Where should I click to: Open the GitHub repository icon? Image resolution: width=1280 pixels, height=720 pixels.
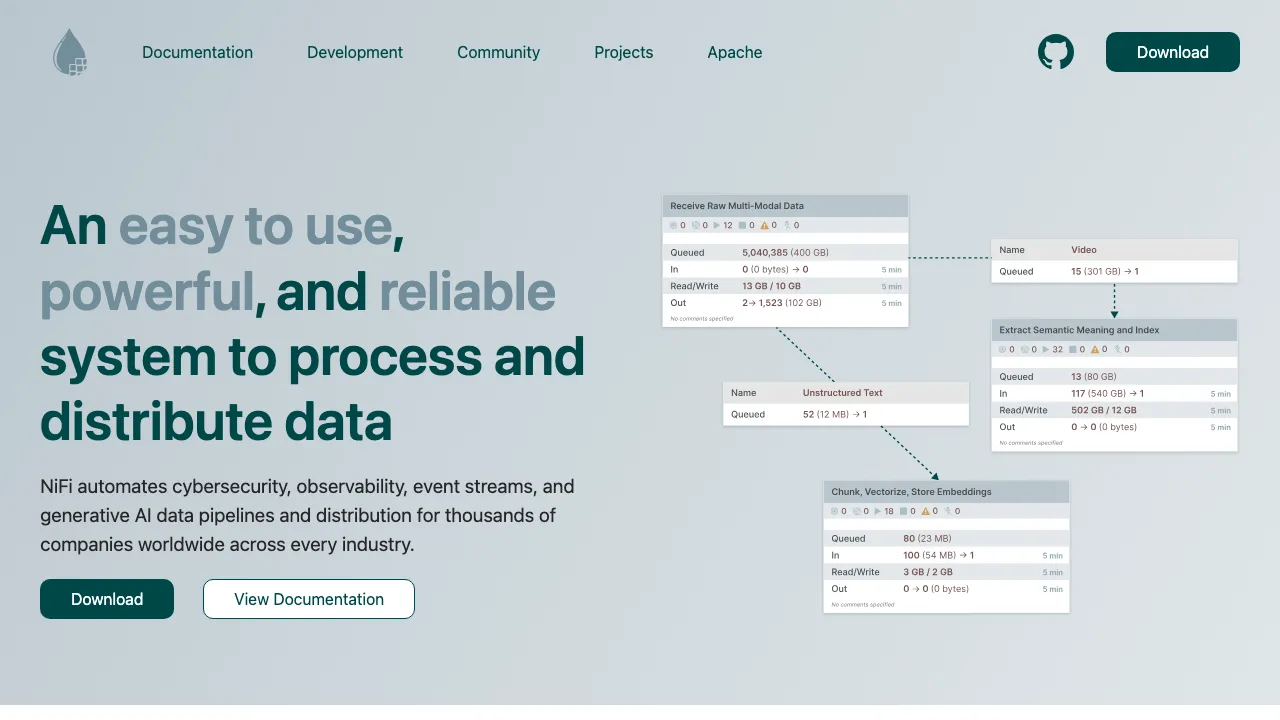[1056, 52]
